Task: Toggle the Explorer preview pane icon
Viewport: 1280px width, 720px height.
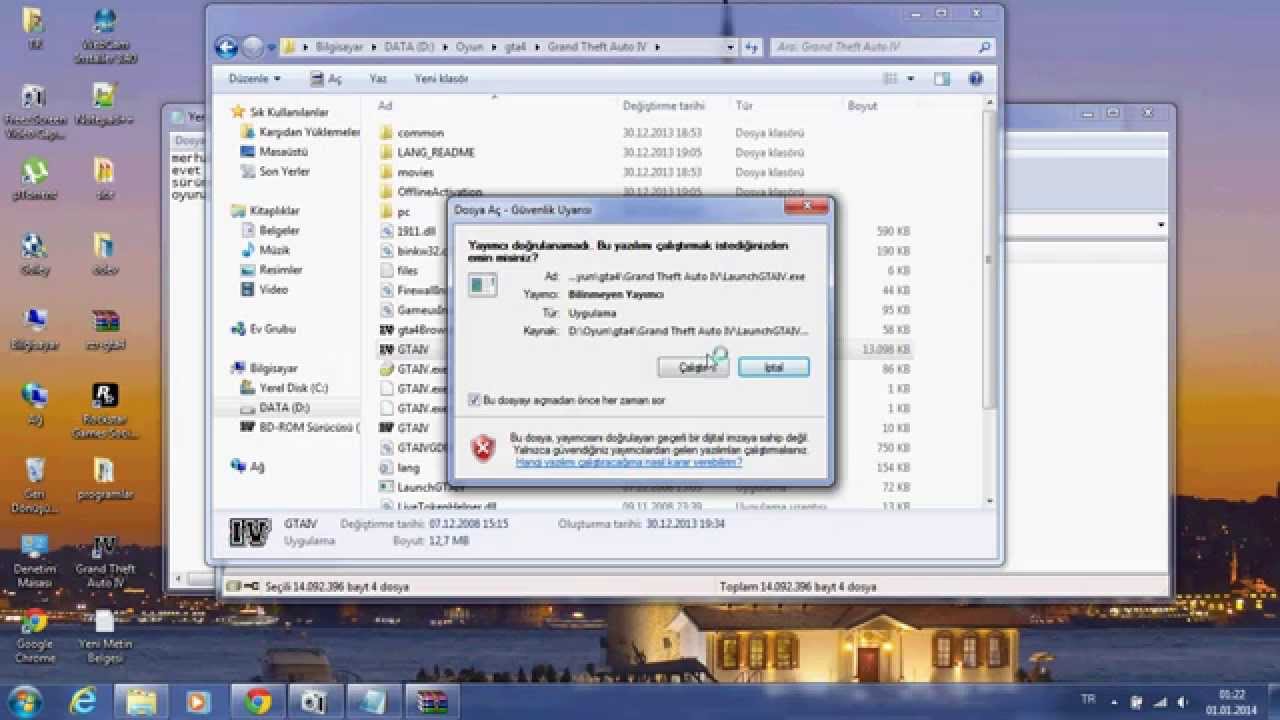Action: coord(942,78)
